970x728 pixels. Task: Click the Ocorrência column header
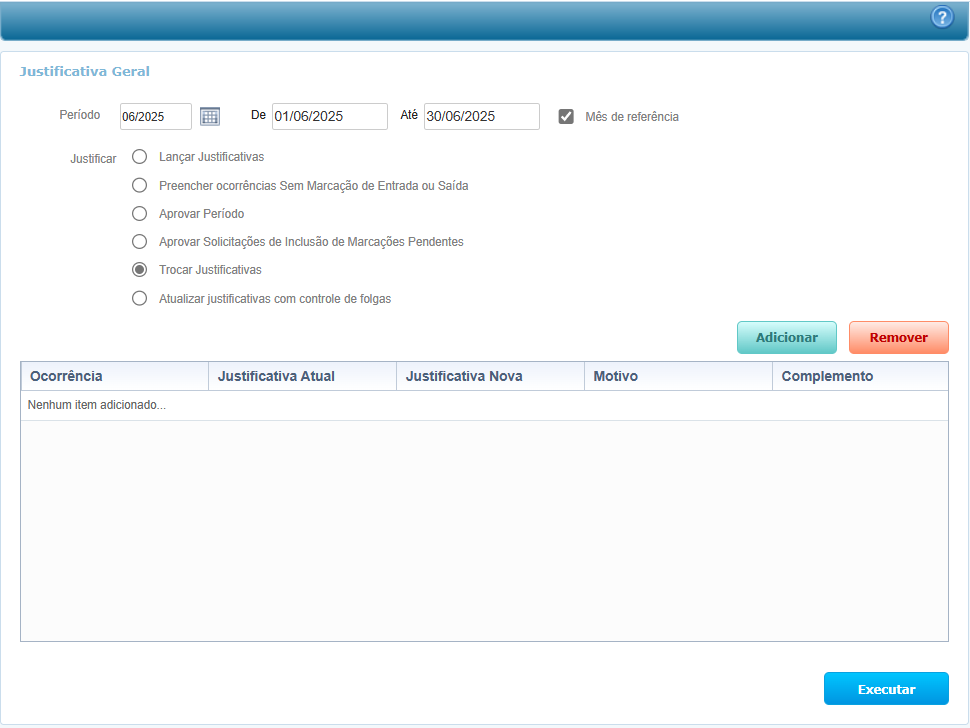coord(114,376)
